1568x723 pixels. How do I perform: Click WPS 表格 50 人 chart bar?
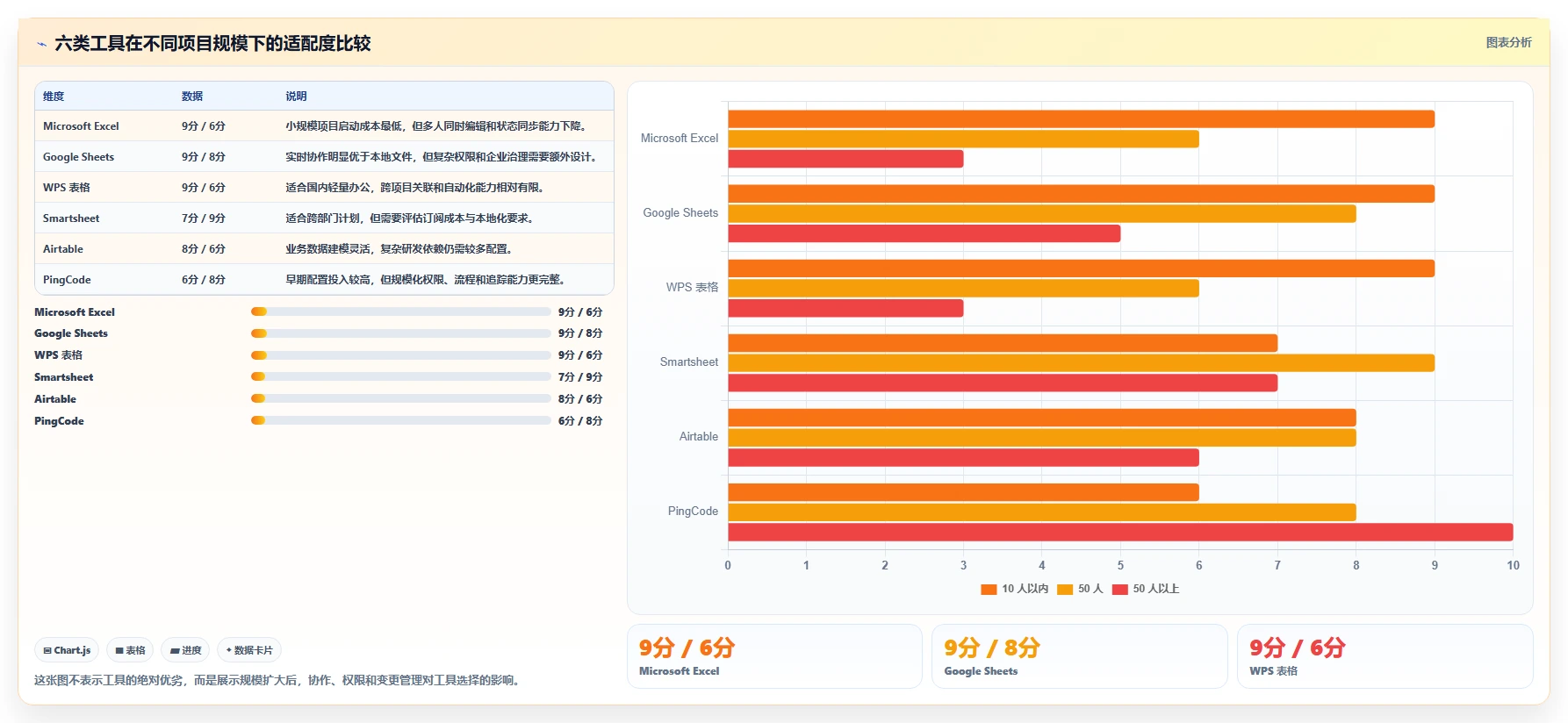click(x=963, y=288)
